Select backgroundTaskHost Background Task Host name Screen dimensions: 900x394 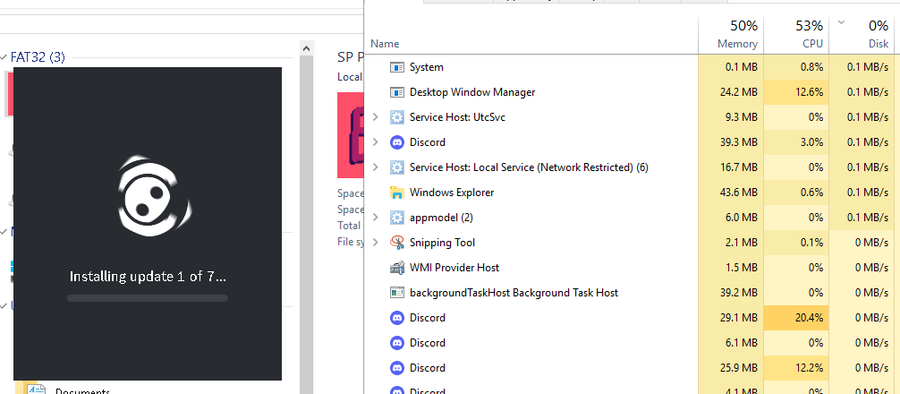pos(514,292)
